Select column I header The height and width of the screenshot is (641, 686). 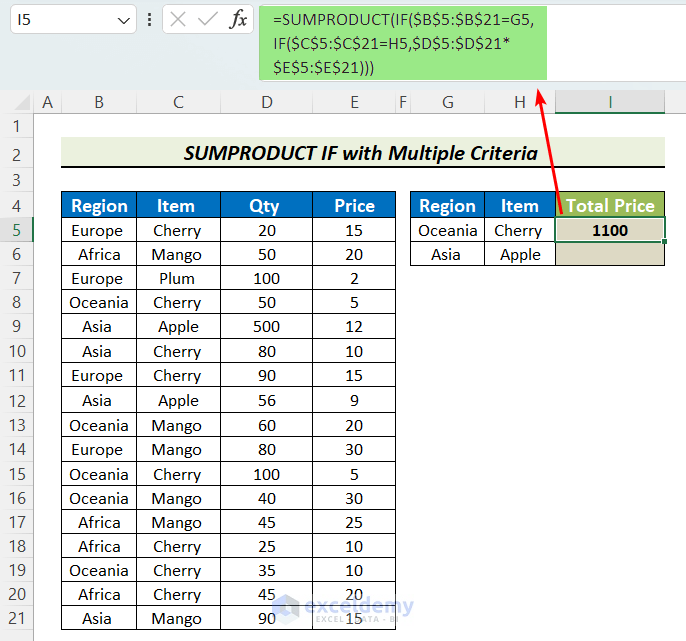tap(610, 102)
